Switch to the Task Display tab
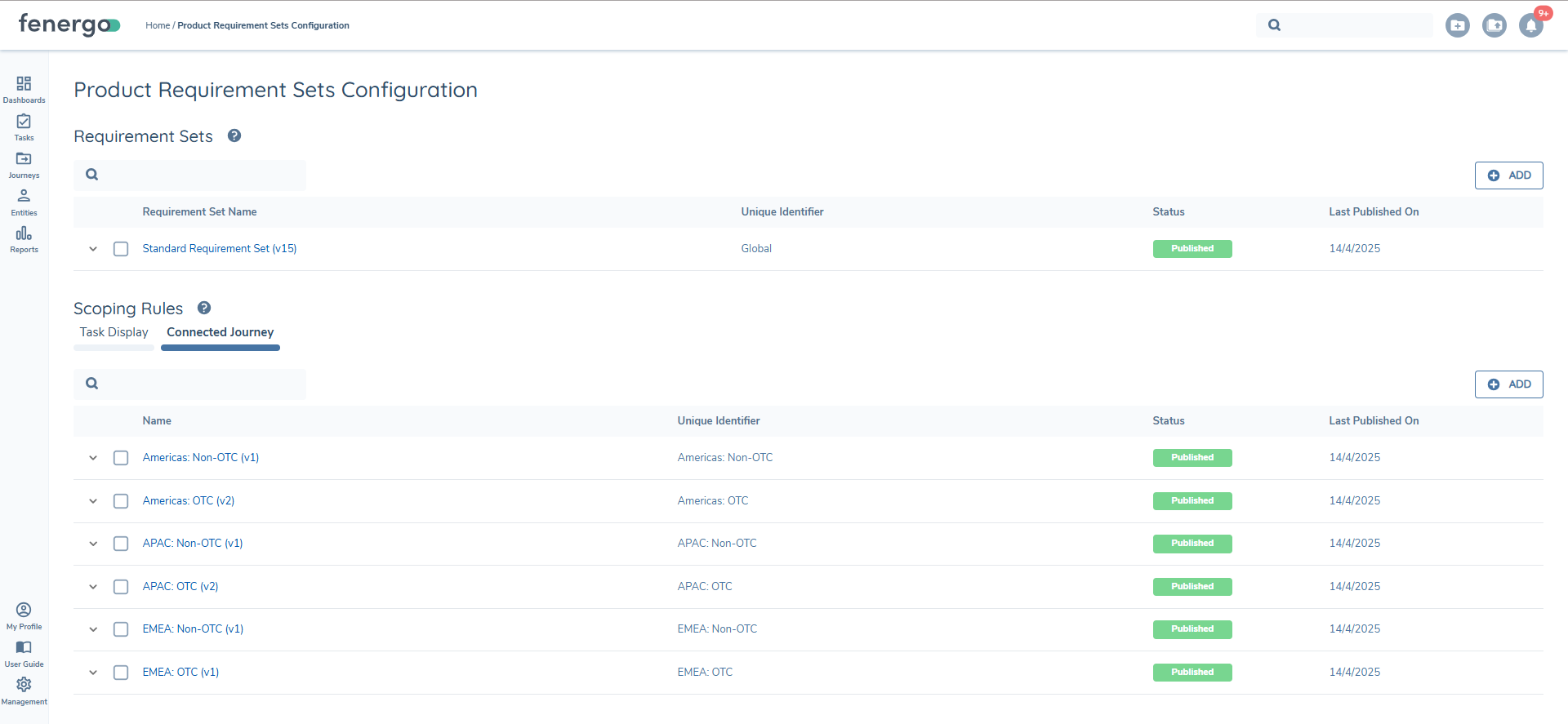The image size is (1568, 724). (114, 333)
